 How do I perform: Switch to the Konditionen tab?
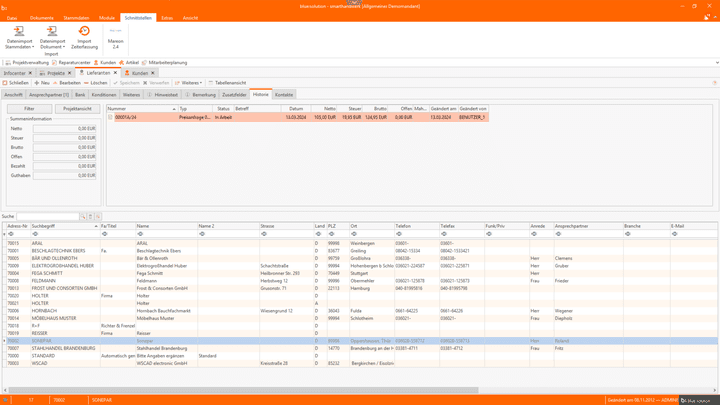(104, 95)
